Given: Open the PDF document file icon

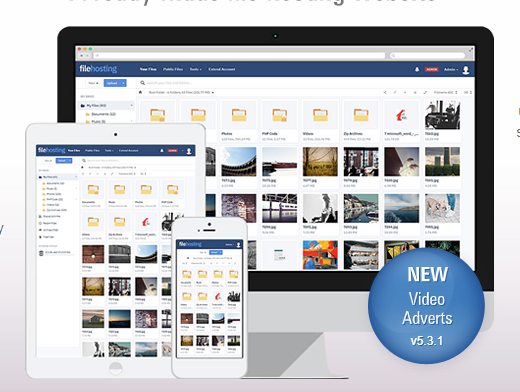Looking at the screenshot, I should coord(402,115).
